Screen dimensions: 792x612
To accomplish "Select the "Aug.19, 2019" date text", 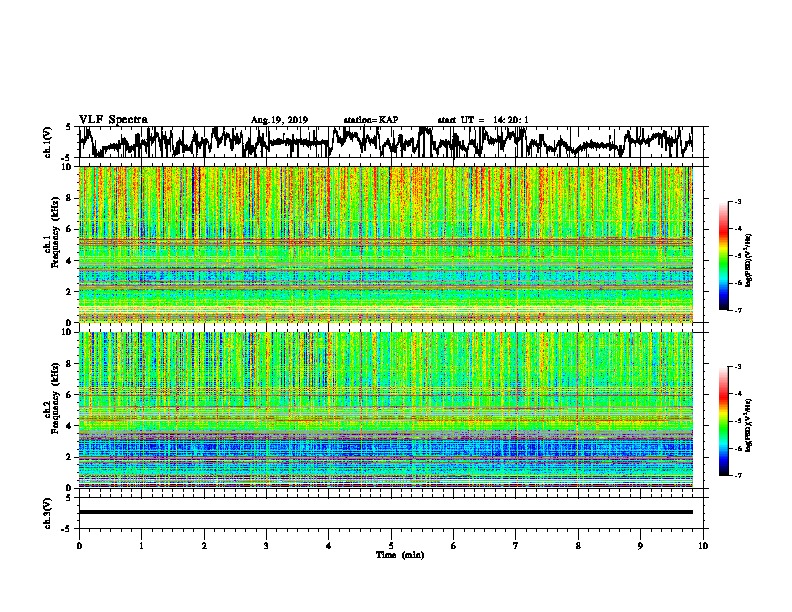I will tap(279, 120).
